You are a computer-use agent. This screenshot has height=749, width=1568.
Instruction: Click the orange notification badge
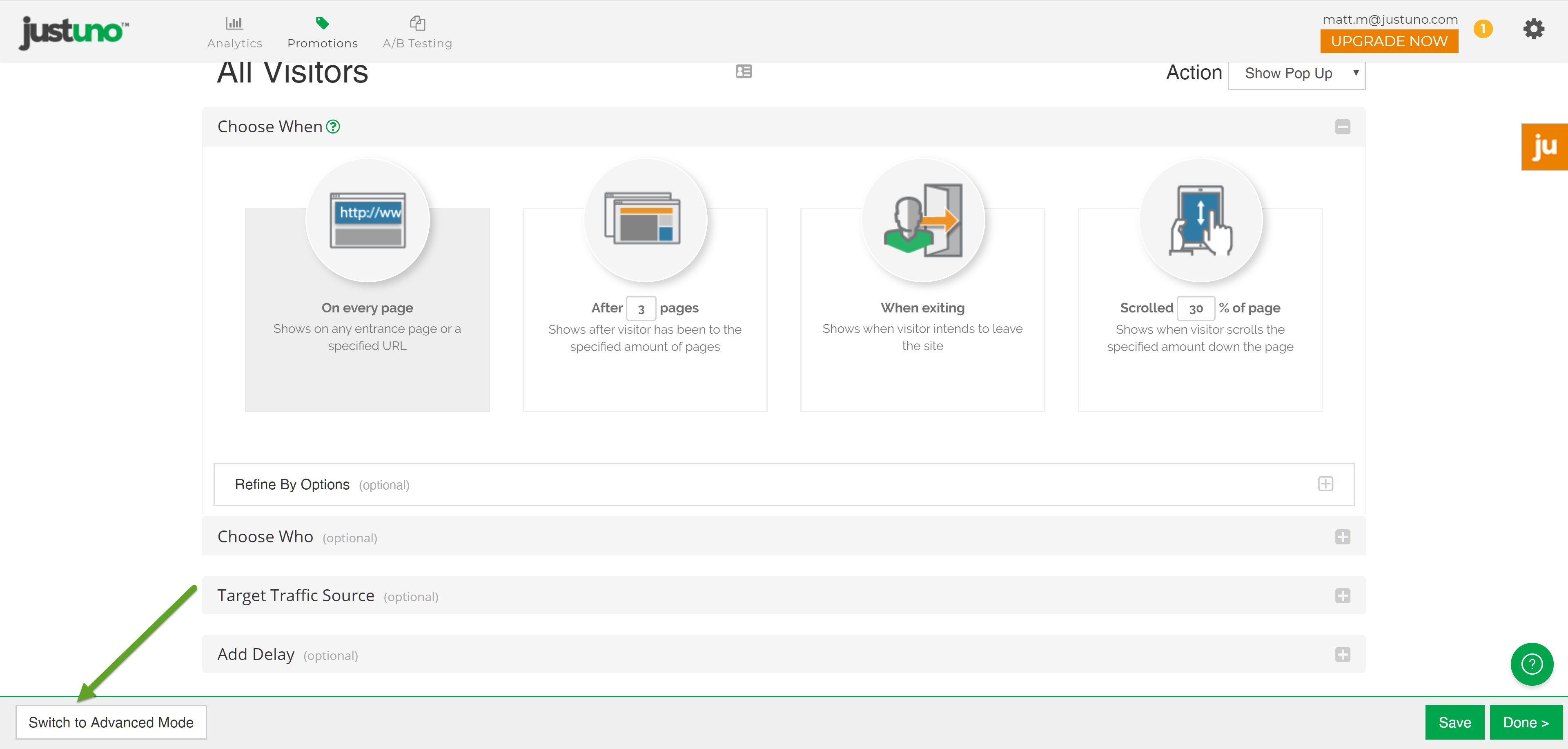[x=1483, y=29]
